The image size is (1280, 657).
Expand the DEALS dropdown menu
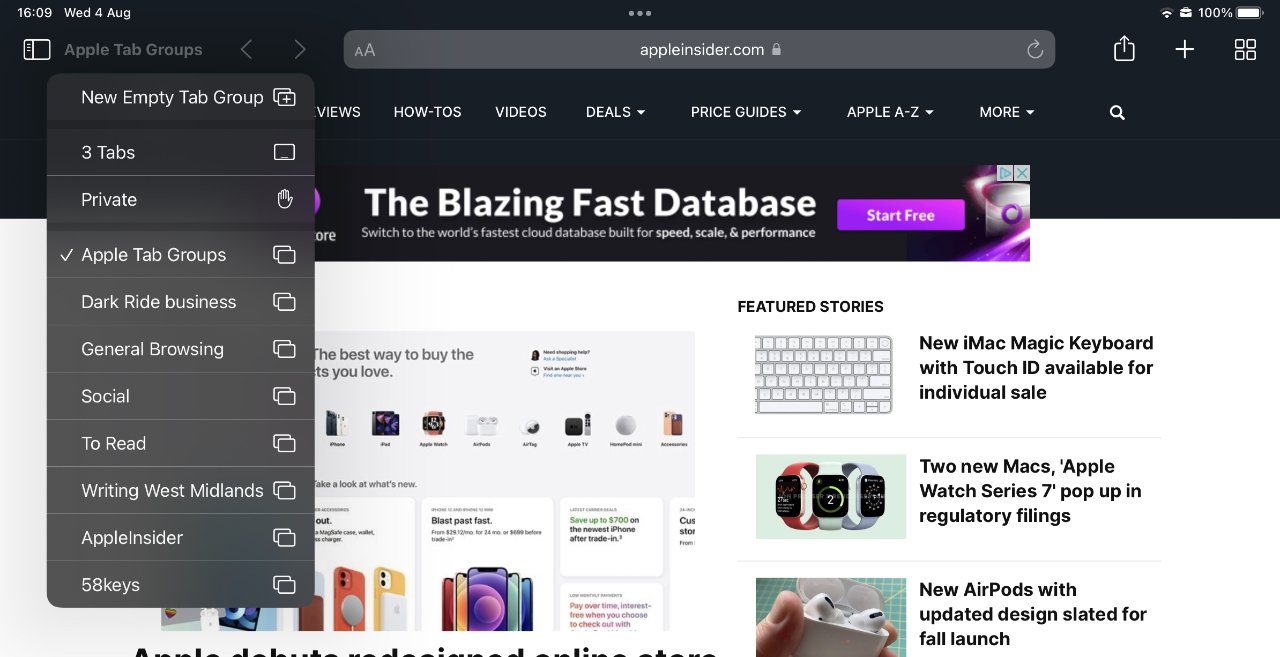pyautogui.click(x=615, y=112)
